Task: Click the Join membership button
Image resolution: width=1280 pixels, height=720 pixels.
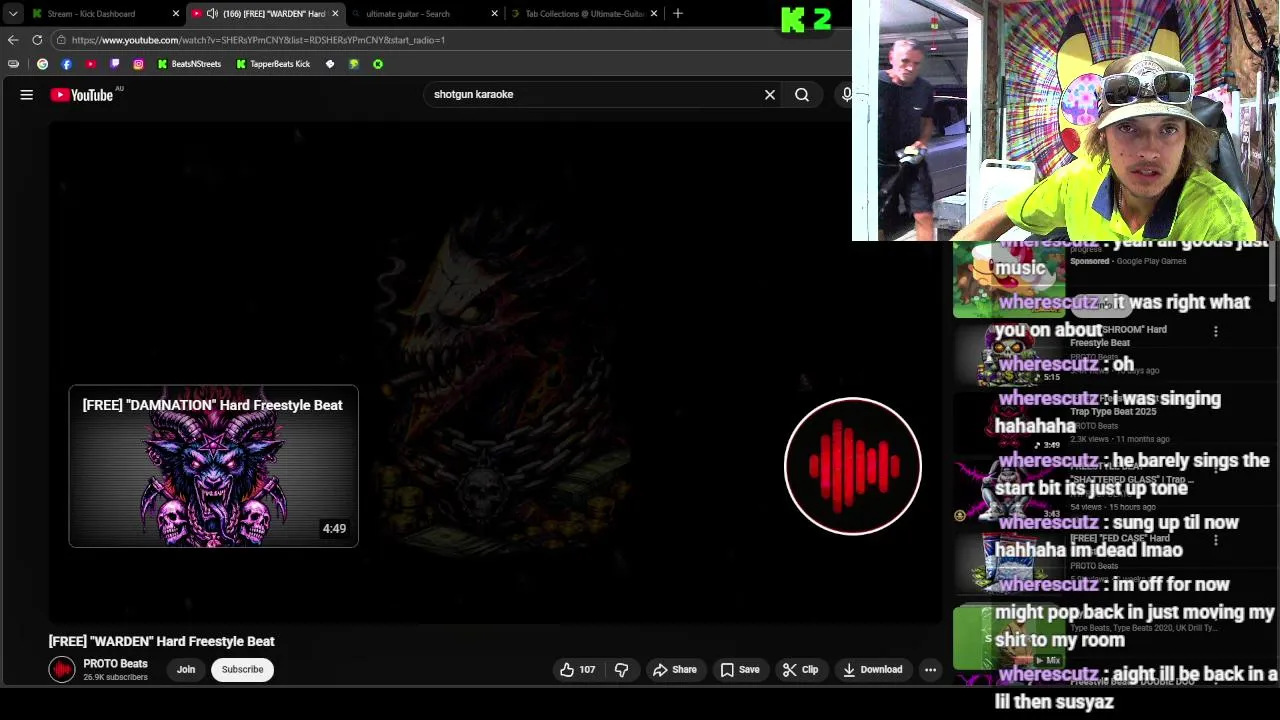Action: coord(186,670)
